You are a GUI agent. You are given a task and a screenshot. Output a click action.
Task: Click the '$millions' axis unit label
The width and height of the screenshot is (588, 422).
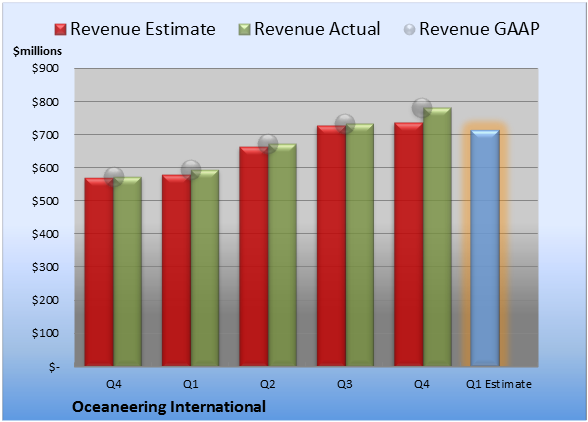click(x=37, y=51)
